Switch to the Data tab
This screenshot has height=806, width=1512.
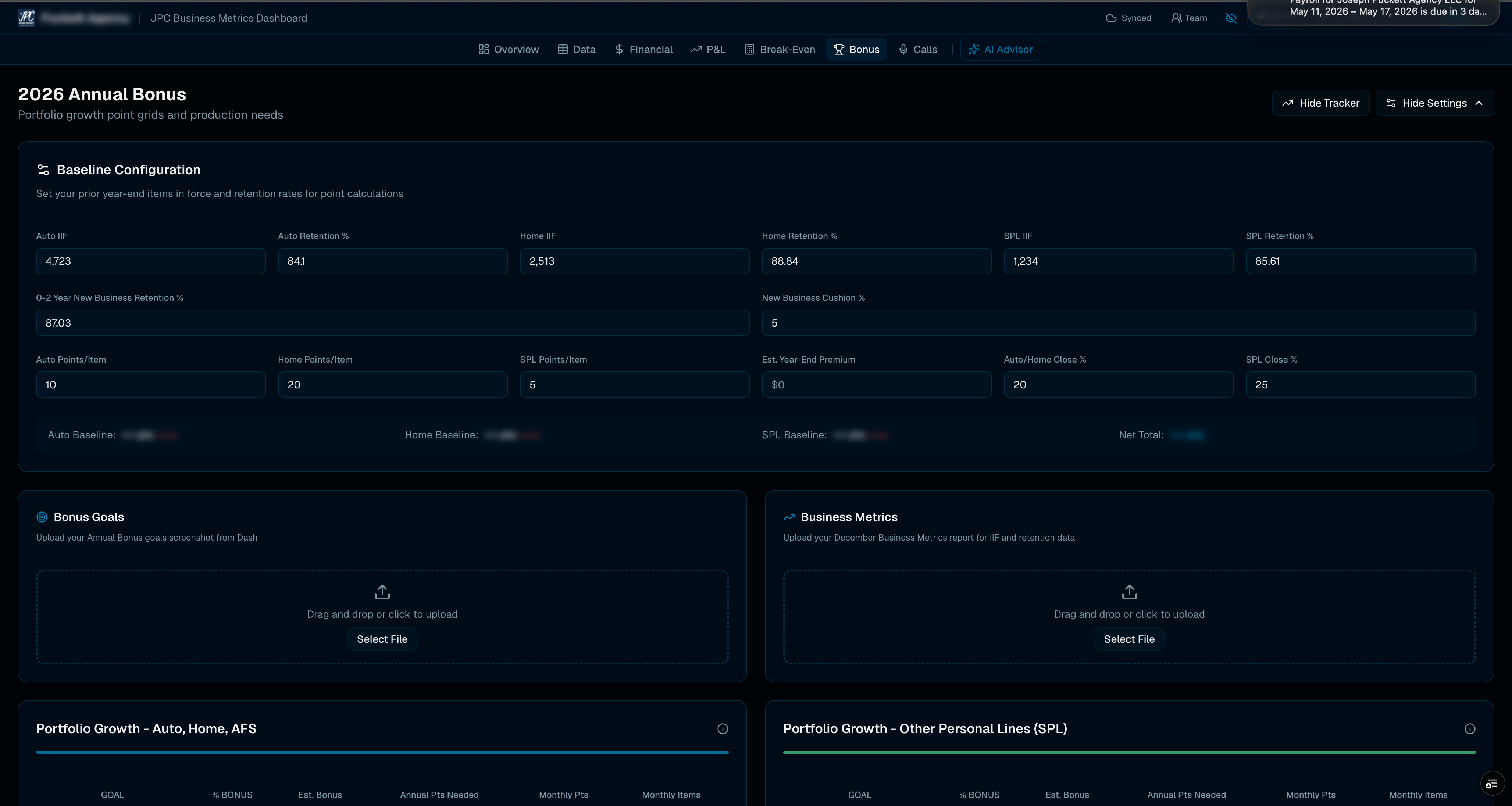pyautogui.click(x=577, y=49)
